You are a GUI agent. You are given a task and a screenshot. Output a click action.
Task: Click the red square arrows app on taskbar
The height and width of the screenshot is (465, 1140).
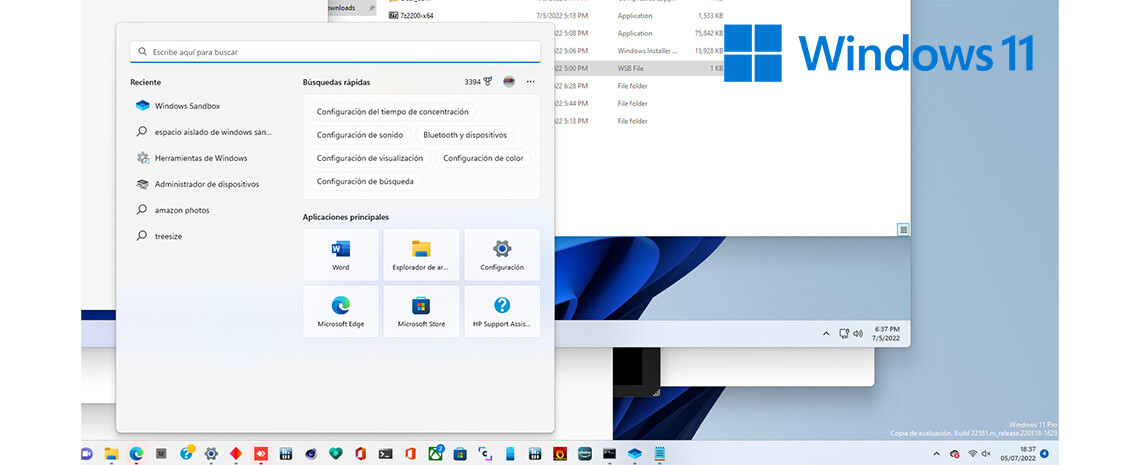(x=260, y=453)
